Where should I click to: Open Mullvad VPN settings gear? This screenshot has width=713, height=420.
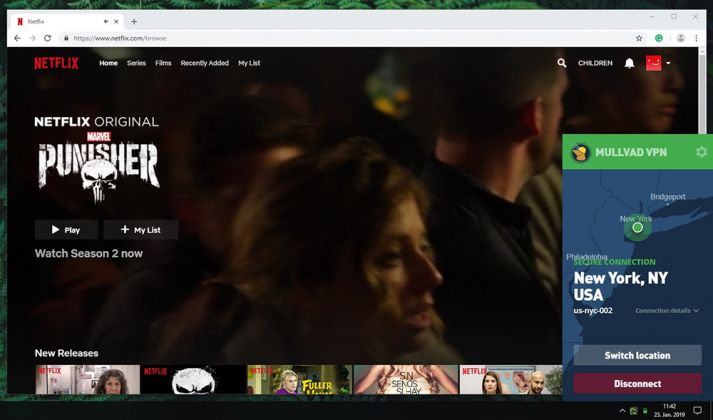(701, 152)
